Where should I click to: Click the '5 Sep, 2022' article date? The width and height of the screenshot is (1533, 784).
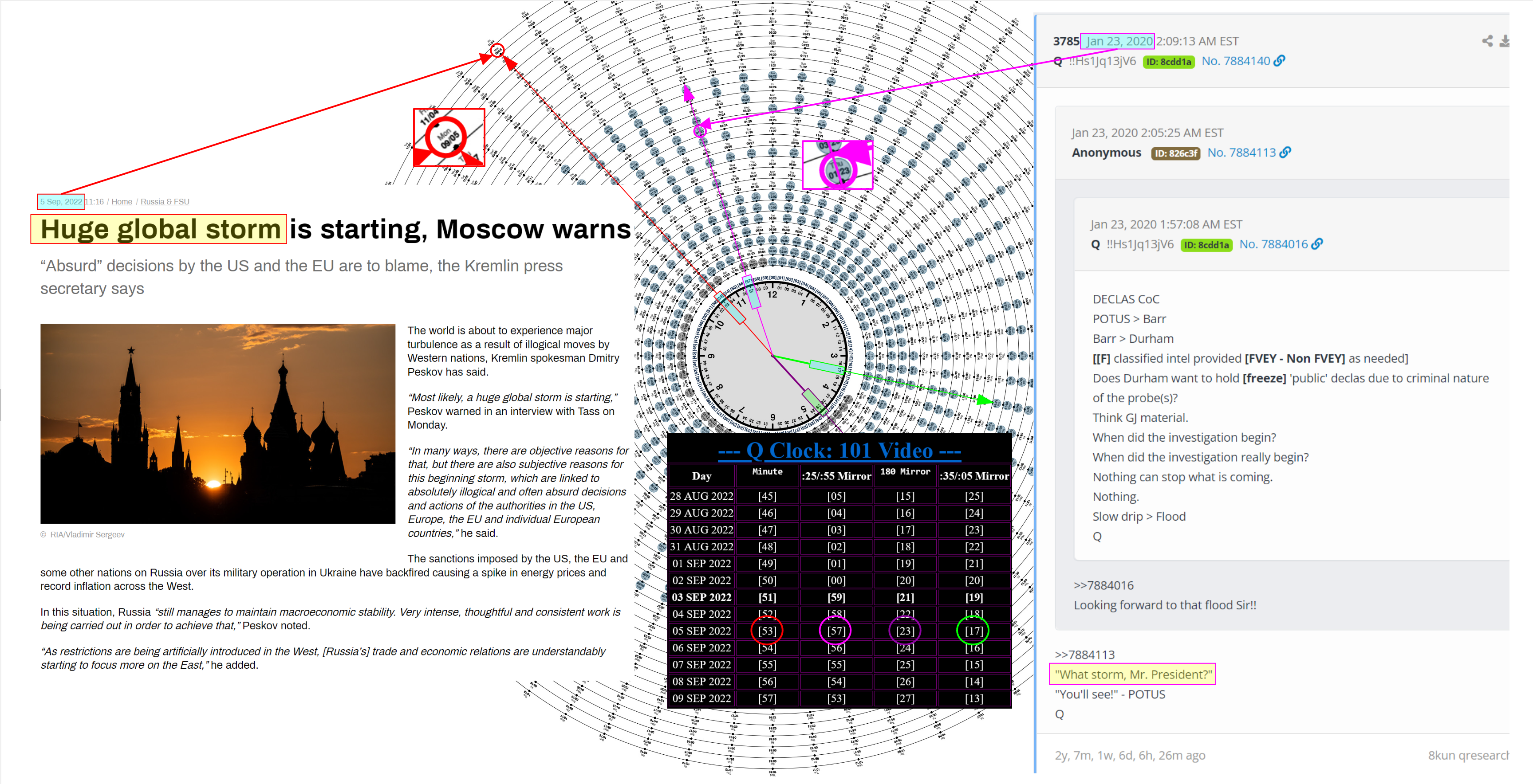click(61, 202)
